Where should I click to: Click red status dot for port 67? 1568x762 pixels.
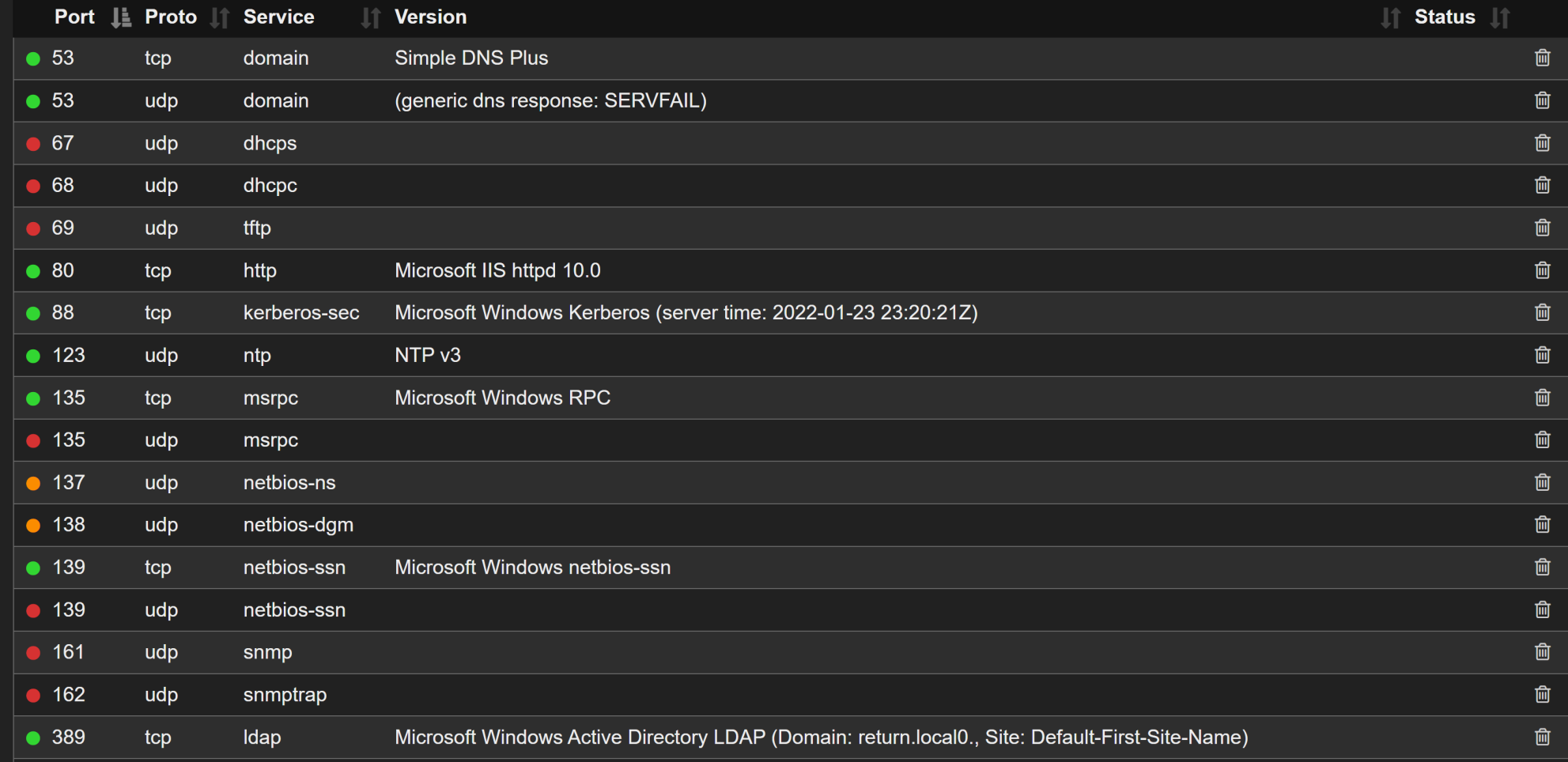point(33,144)
